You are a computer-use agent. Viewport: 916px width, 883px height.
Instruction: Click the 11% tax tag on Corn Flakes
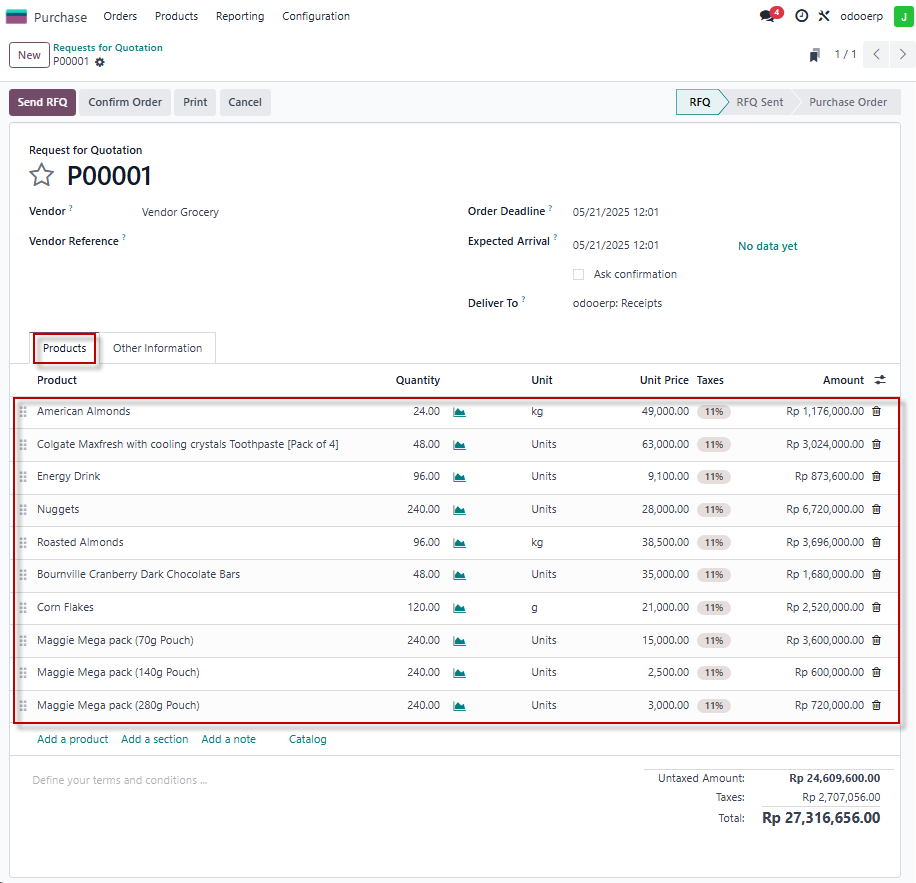(x=714, y=608)
